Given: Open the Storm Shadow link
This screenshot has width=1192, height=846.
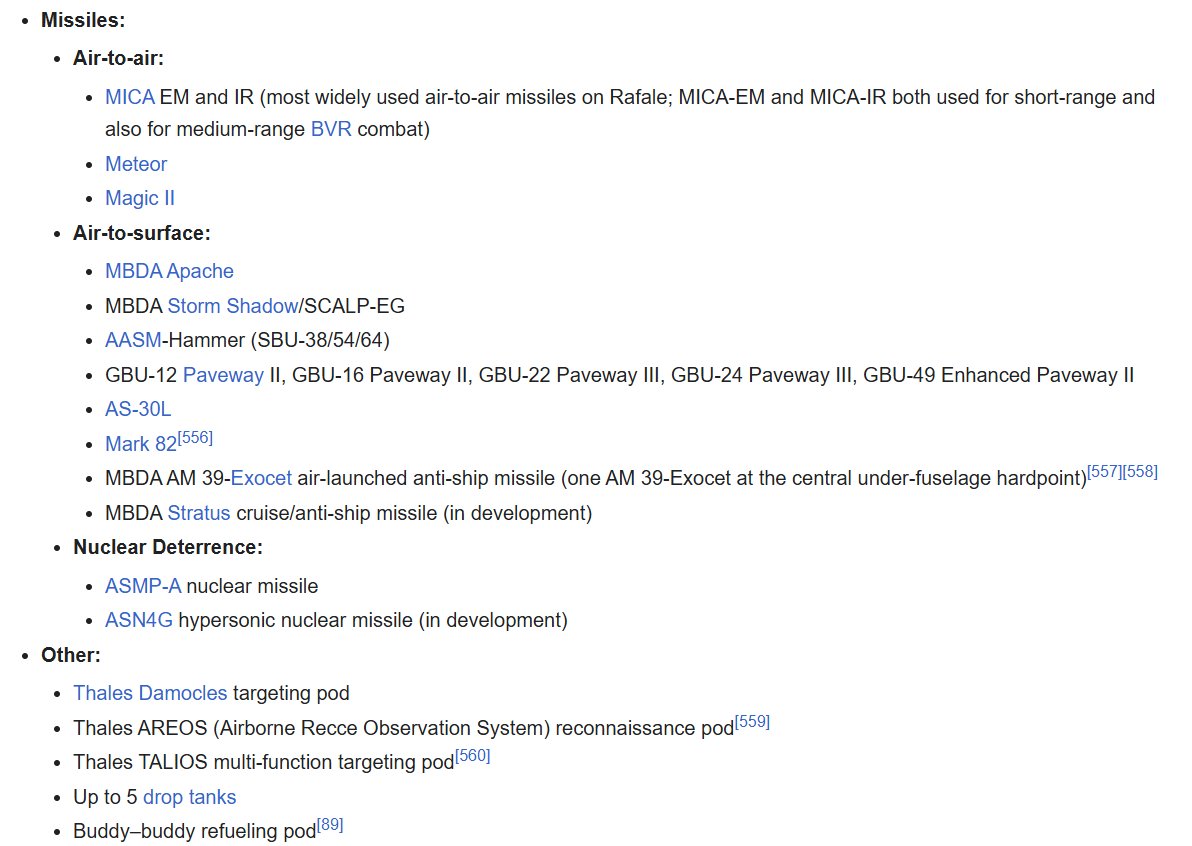Looking at the screenshot, I should (x=233, y=306).
